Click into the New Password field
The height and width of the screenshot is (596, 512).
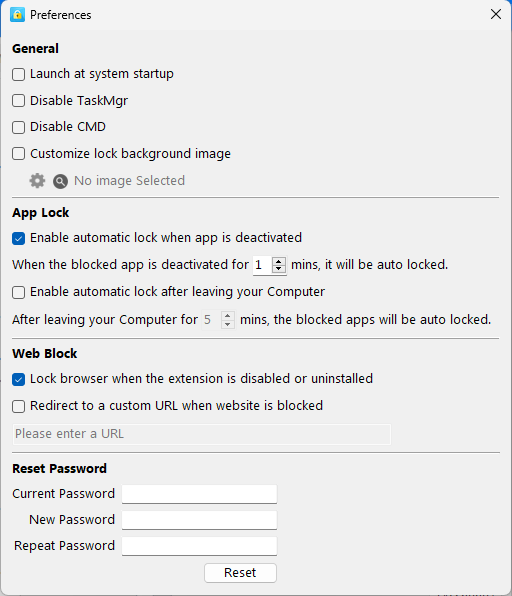click(200, 520)
